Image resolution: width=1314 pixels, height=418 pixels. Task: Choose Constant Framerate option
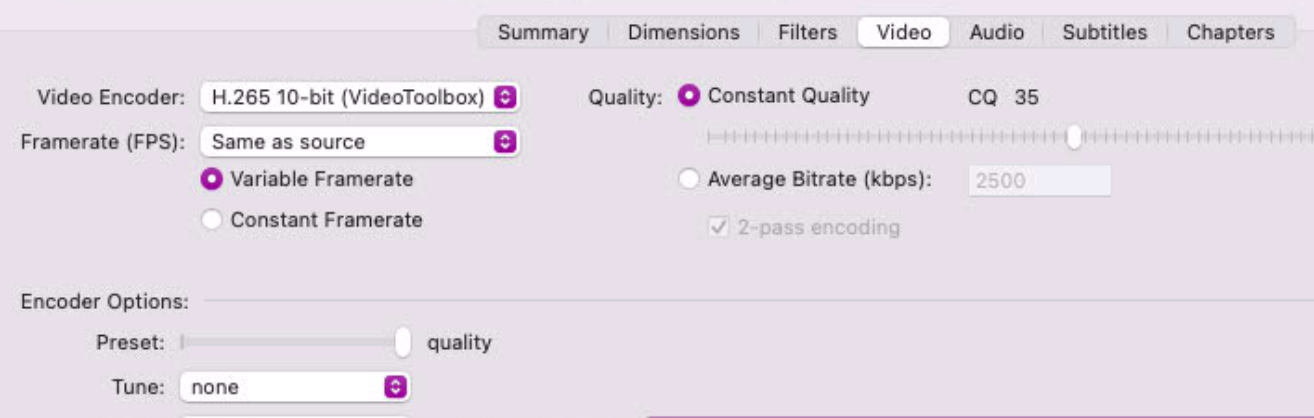tap(211, 220)
